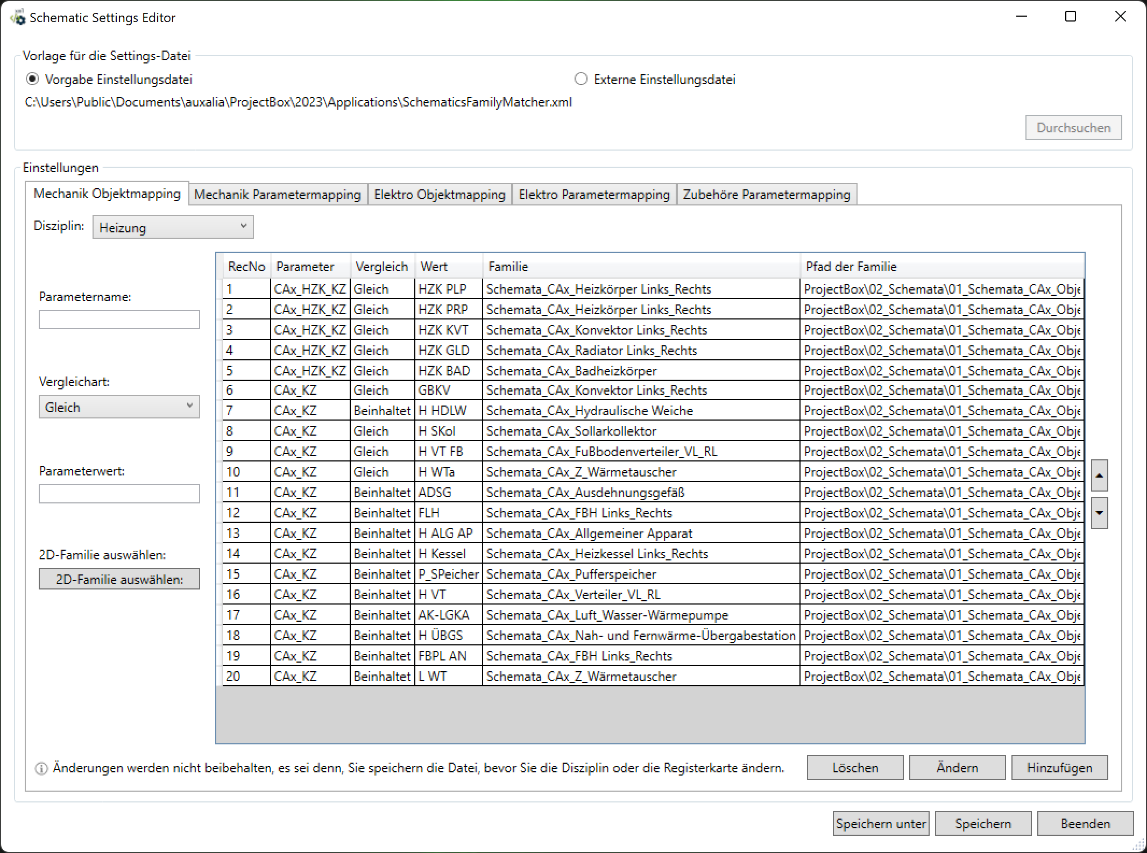
Task: Click the Speichern unter button
Action: coord(881,824)
